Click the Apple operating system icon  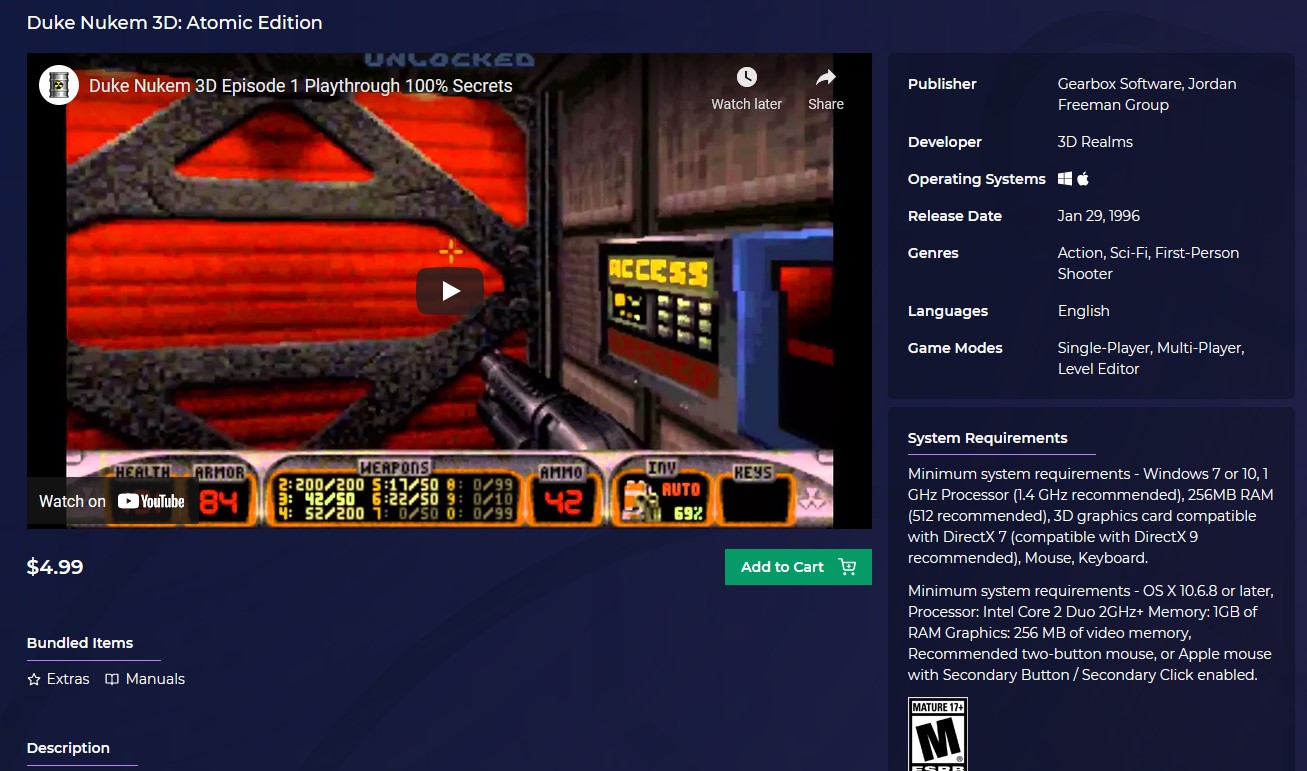tap(1083, 179)
